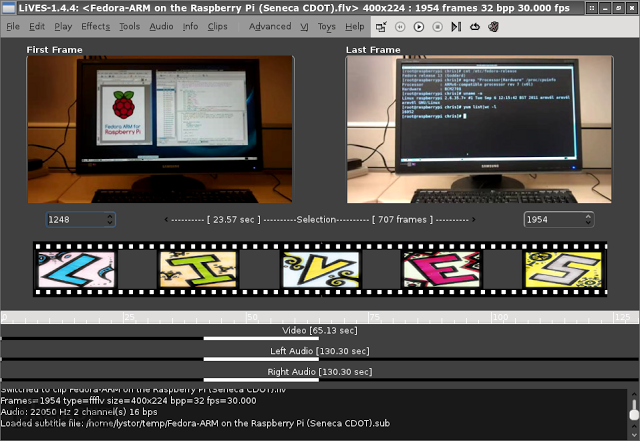Click the separate window (sepwin) toolbar icon

(381, 27)
